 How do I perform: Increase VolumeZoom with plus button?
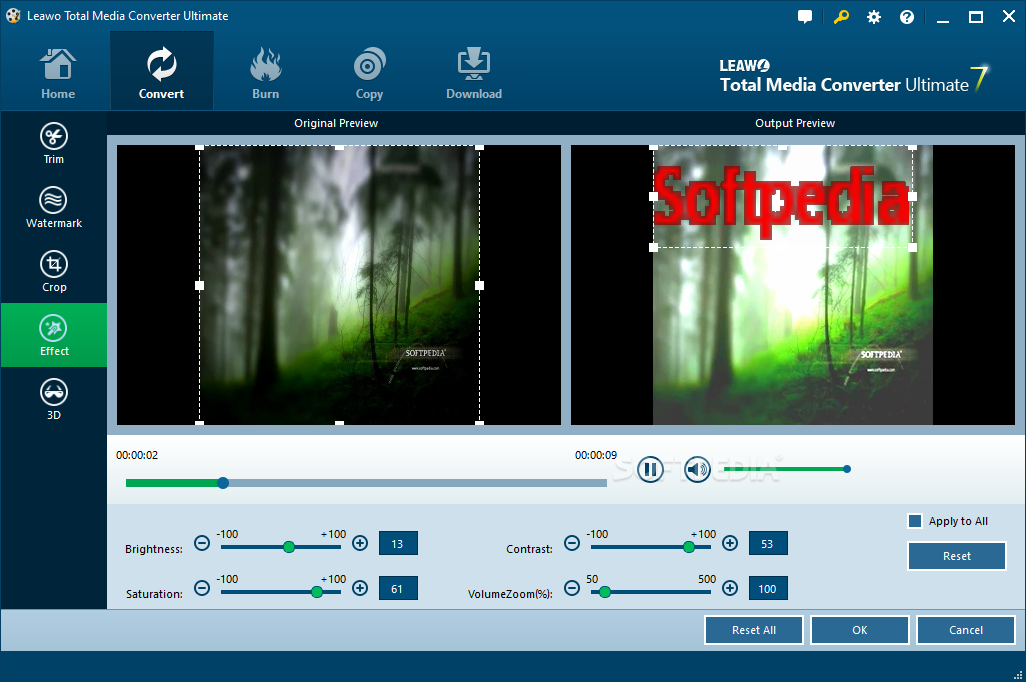[x=730, y=588]
